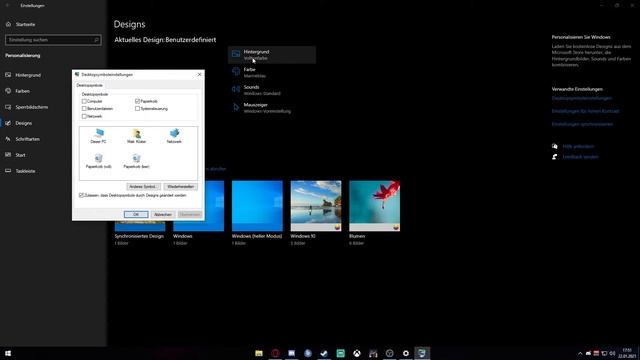
Task: Click the search magnifier in settings search box
Action: (x=97, y=40)
